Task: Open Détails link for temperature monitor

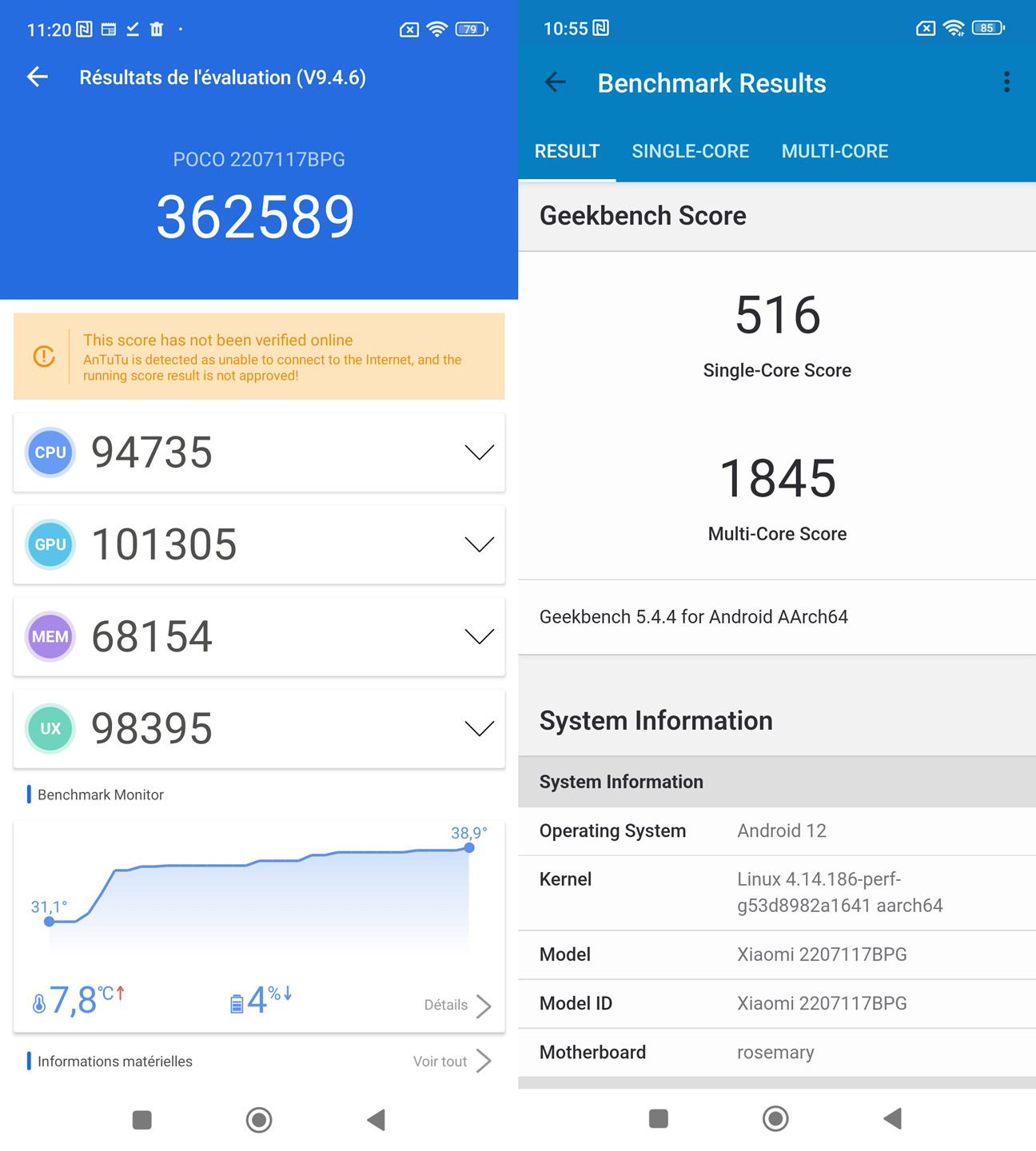Action: click(x=446, y=1005)
